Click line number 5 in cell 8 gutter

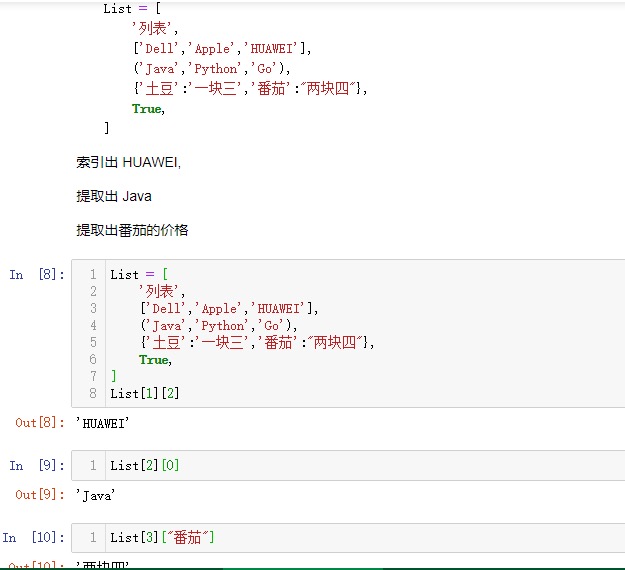tap(92, 342)
